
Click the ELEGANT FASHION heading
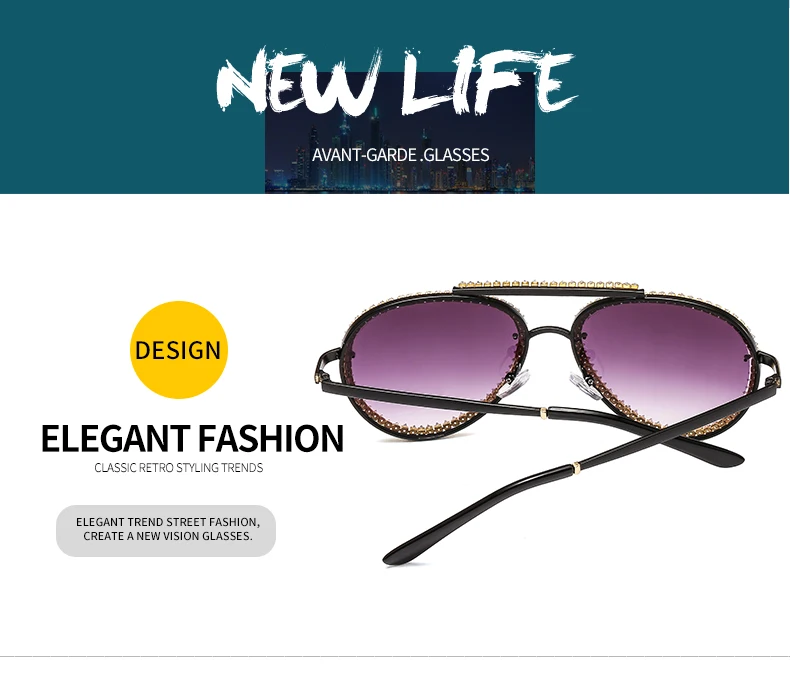tap(192, 438)
